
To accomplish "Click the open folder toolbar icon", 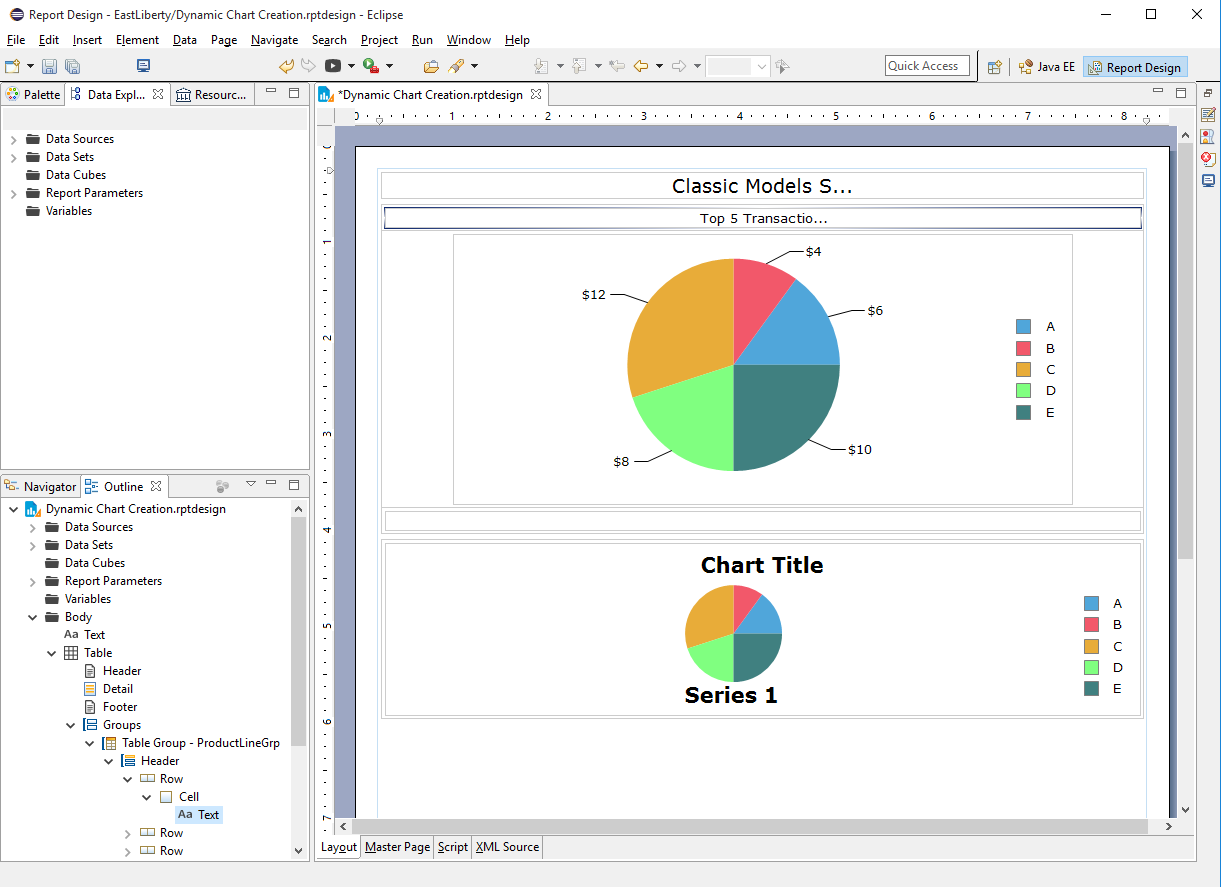I will pyautogui.click(x=431, y=66).
